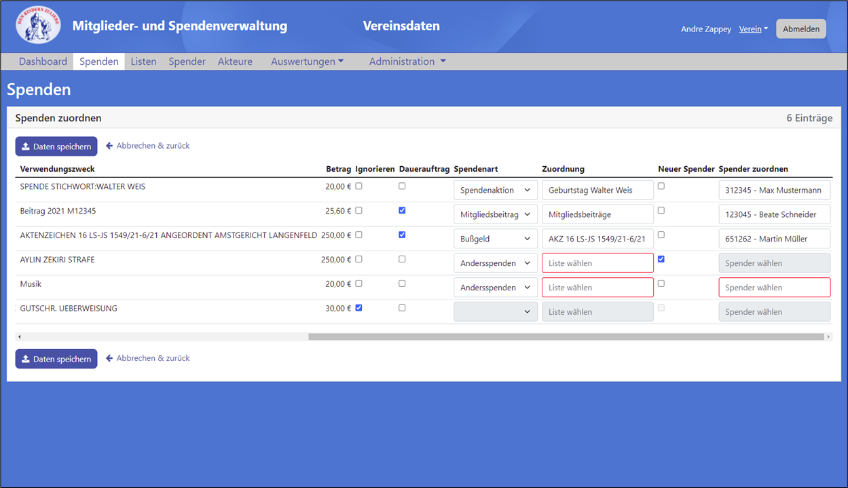848x488 pixels.
Task: Go to the Akteure tab
Action: click(235, 62)
